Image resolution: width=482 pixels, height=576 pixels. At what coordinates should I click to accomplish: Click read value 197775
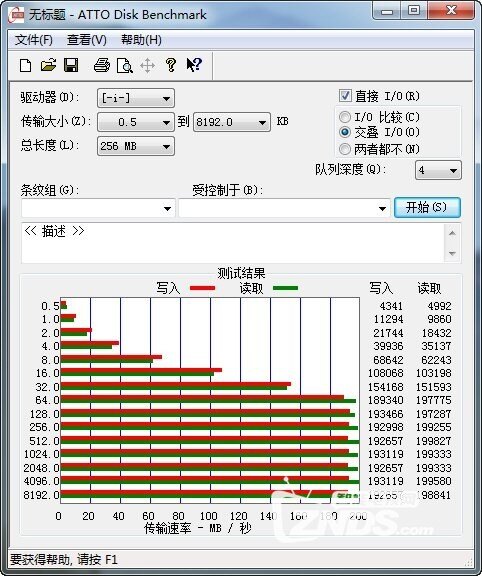pos(433,400)
